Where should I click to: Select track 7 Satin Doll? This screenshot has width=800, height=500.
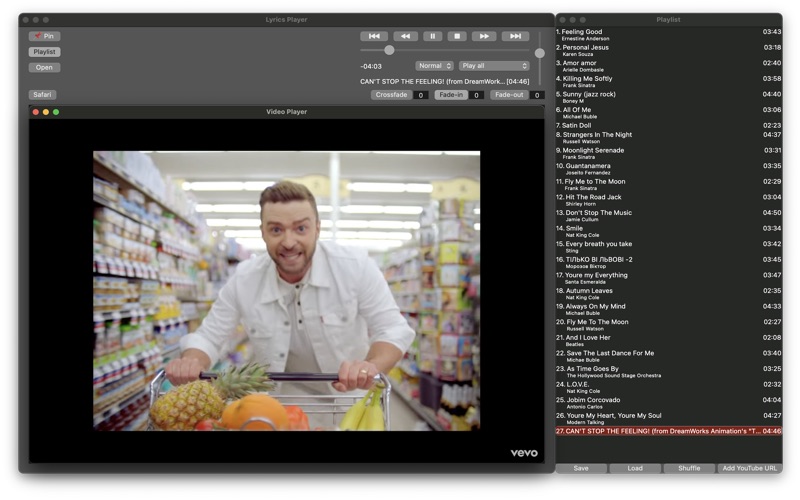point(668,126)
